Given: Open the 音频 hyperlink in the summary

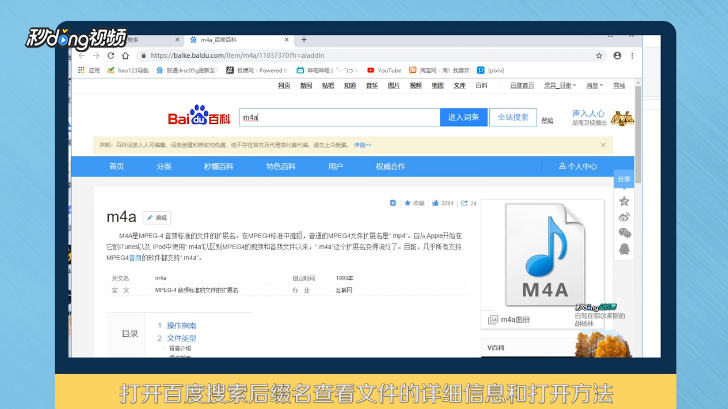Looking at the screenshot, I should [x=135, y=258].
